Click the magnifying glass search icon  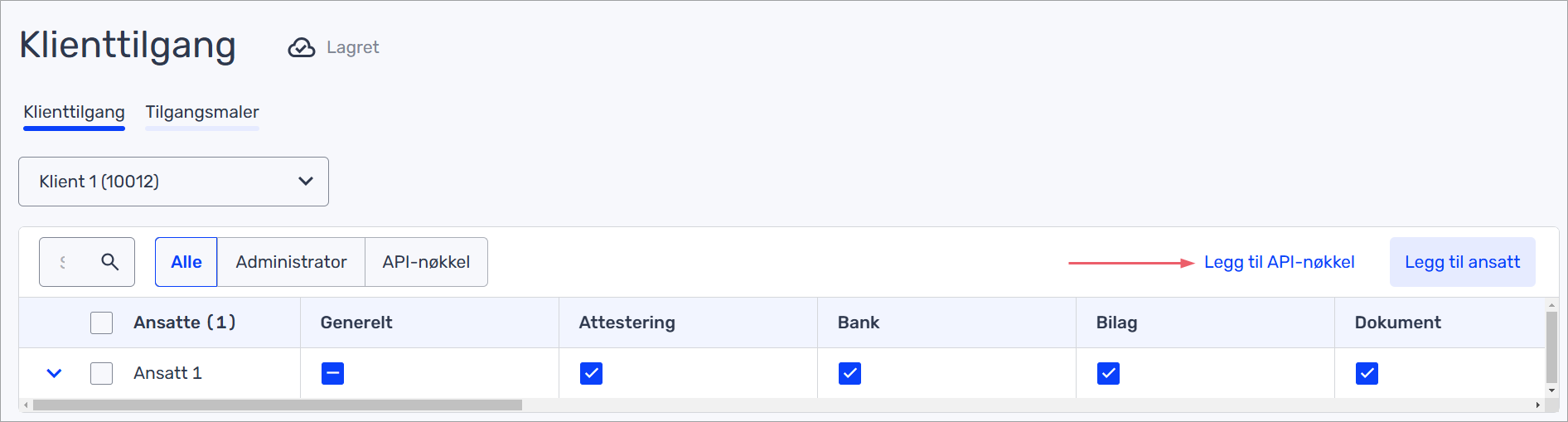pos(109,262)
